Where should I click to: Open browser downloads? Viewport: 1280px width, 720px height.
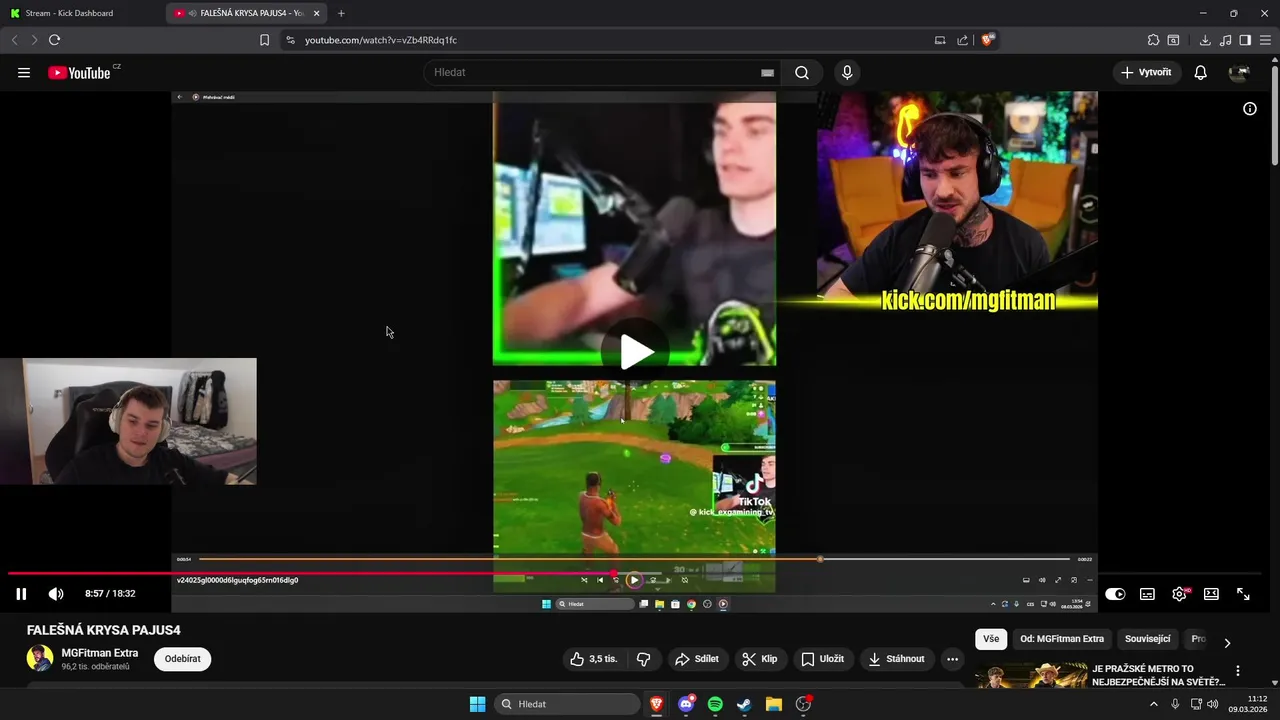pos(1205,40)
